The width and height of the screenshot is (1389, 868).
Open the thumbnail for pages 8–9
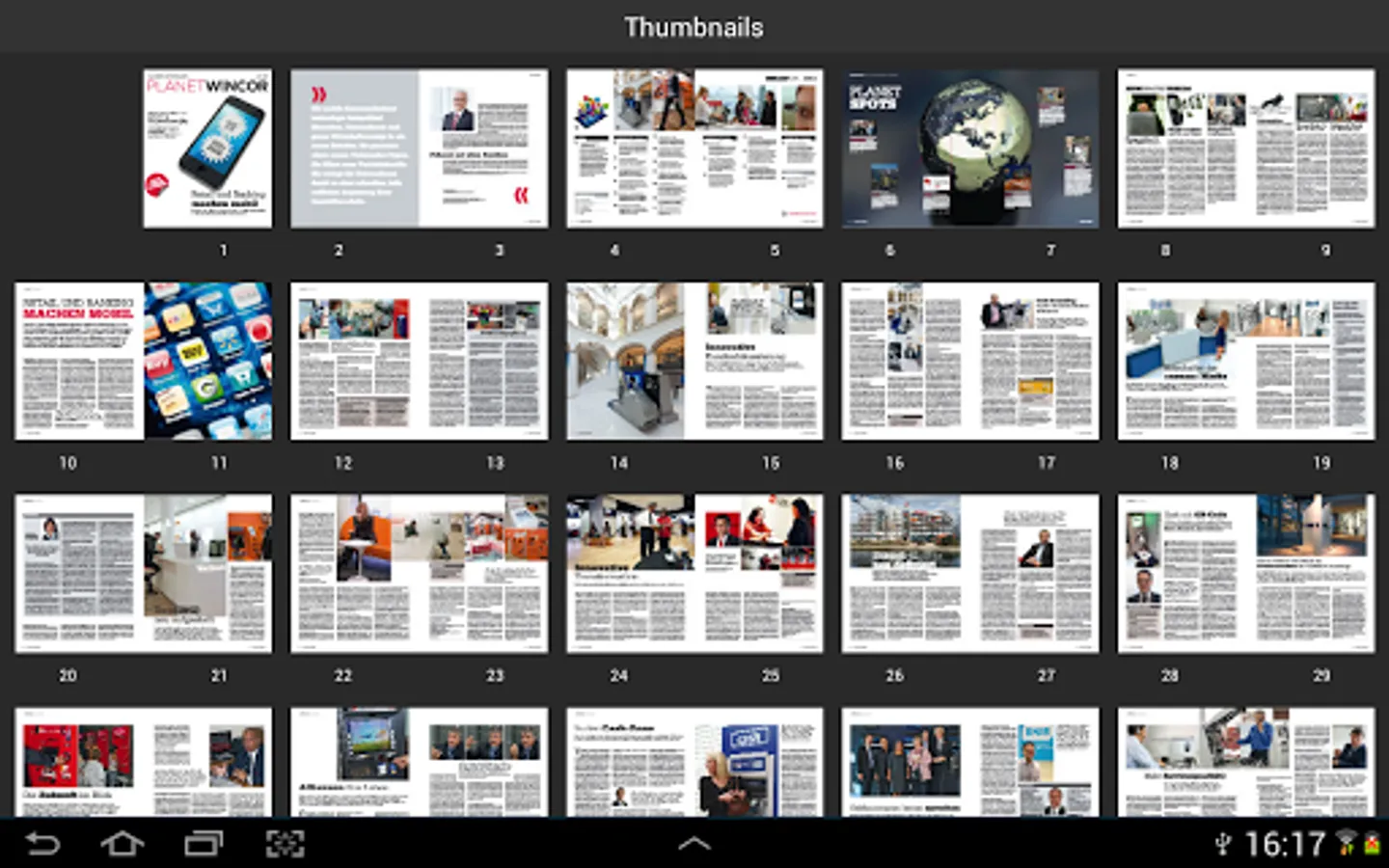point(1245,149)
